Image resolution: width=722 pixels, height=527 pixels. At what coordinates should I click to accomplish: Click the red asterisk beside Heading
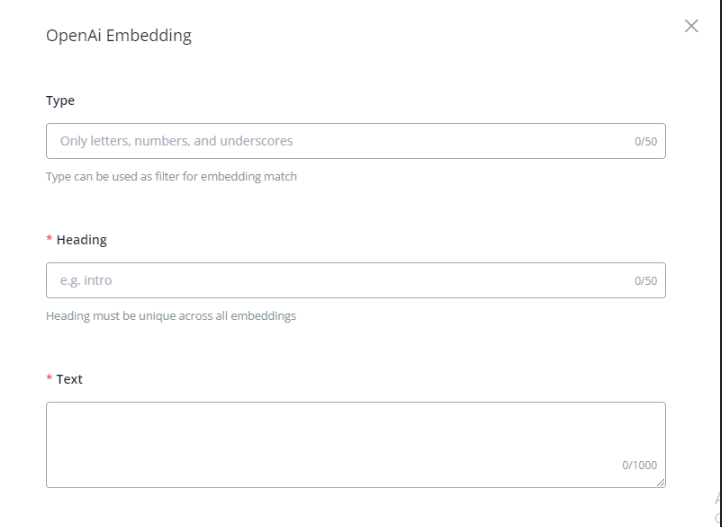[50, 240]
